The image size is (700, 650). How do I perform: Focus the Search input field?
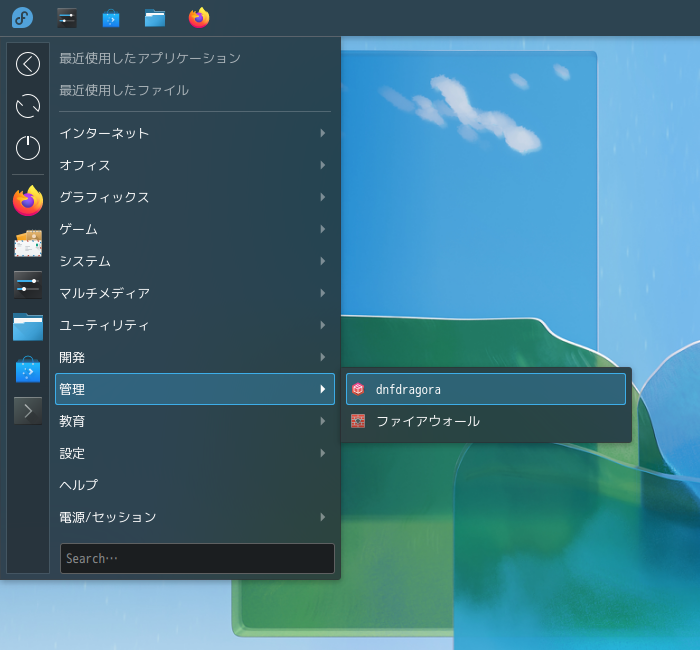pos(197,558)
